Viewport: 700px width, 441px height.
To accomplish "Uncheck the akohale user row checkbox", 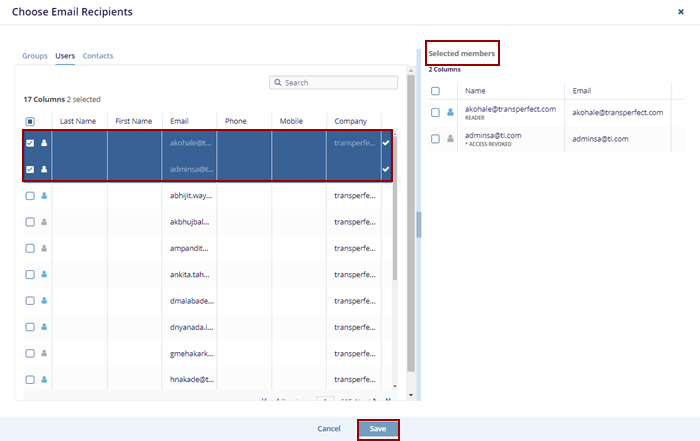I will [x=30, y=143].
